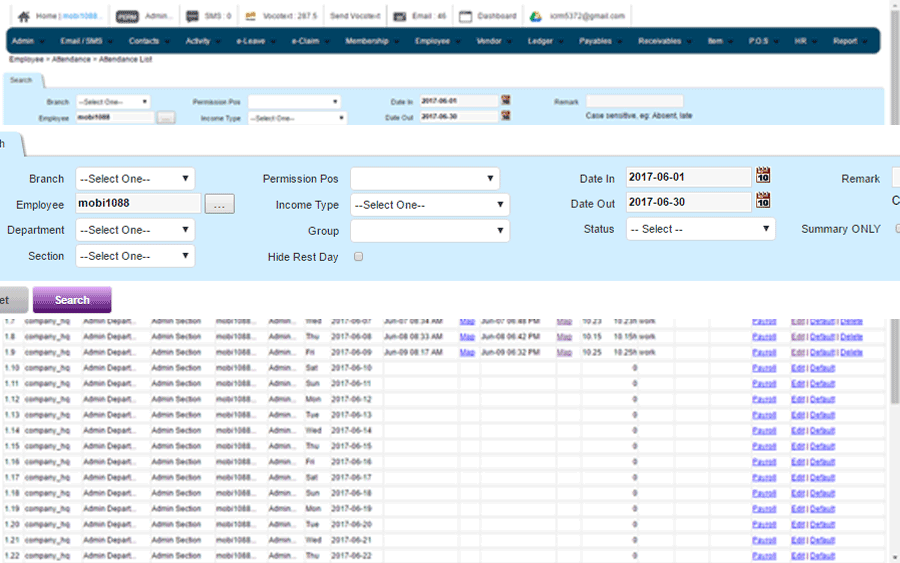The height and width of the screenshot is (563, 900).
Task: Open calendar beside enlarged Date In field
Action: tap(763, 175)
